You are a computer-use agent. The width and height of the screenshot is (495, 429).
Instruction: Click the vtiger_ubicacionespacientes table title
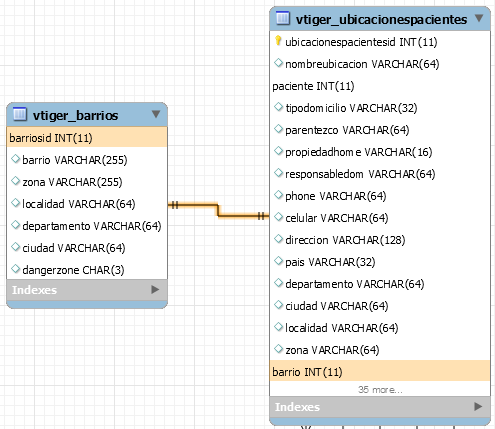(381, 19)
